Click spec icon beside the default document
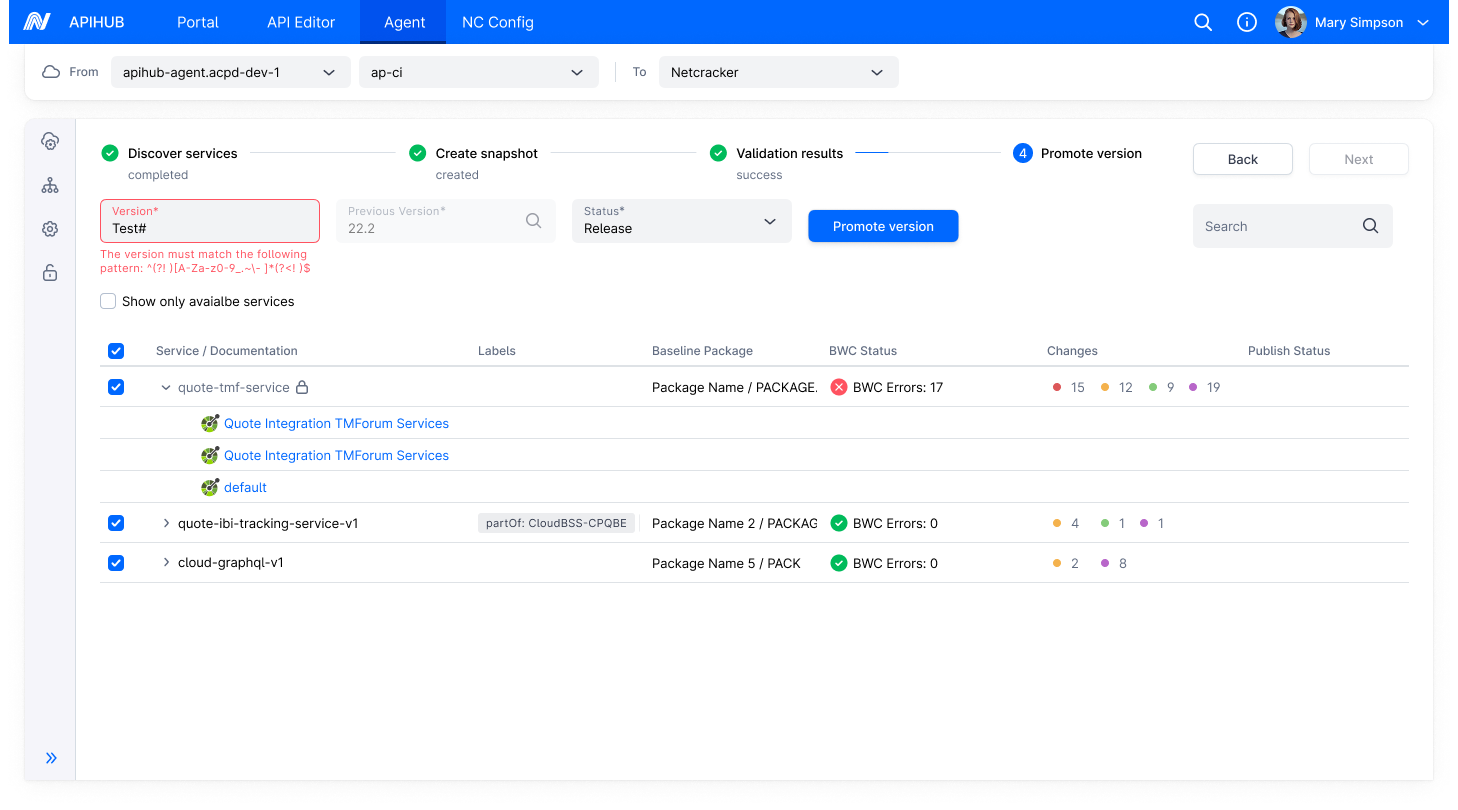Viewport: 1458px width, 810px height. (210, 487)
